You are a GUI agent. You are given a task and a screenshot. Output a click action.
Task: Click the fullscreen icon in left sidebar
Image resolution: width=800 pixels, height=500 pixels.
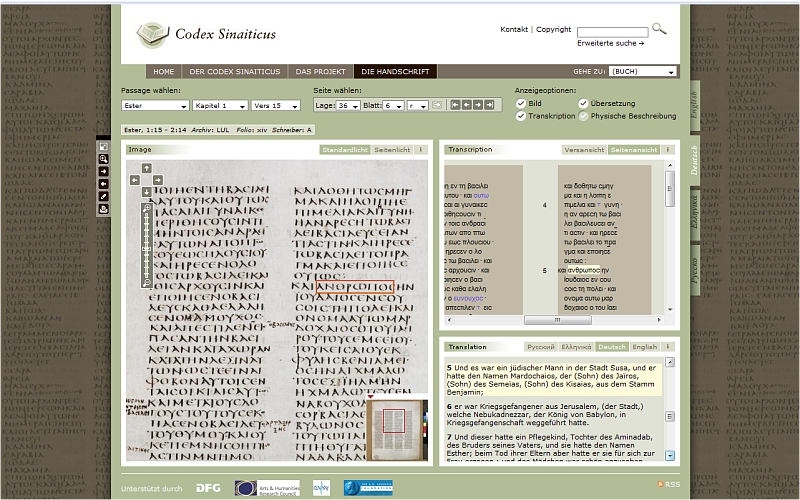coord(104,147)
